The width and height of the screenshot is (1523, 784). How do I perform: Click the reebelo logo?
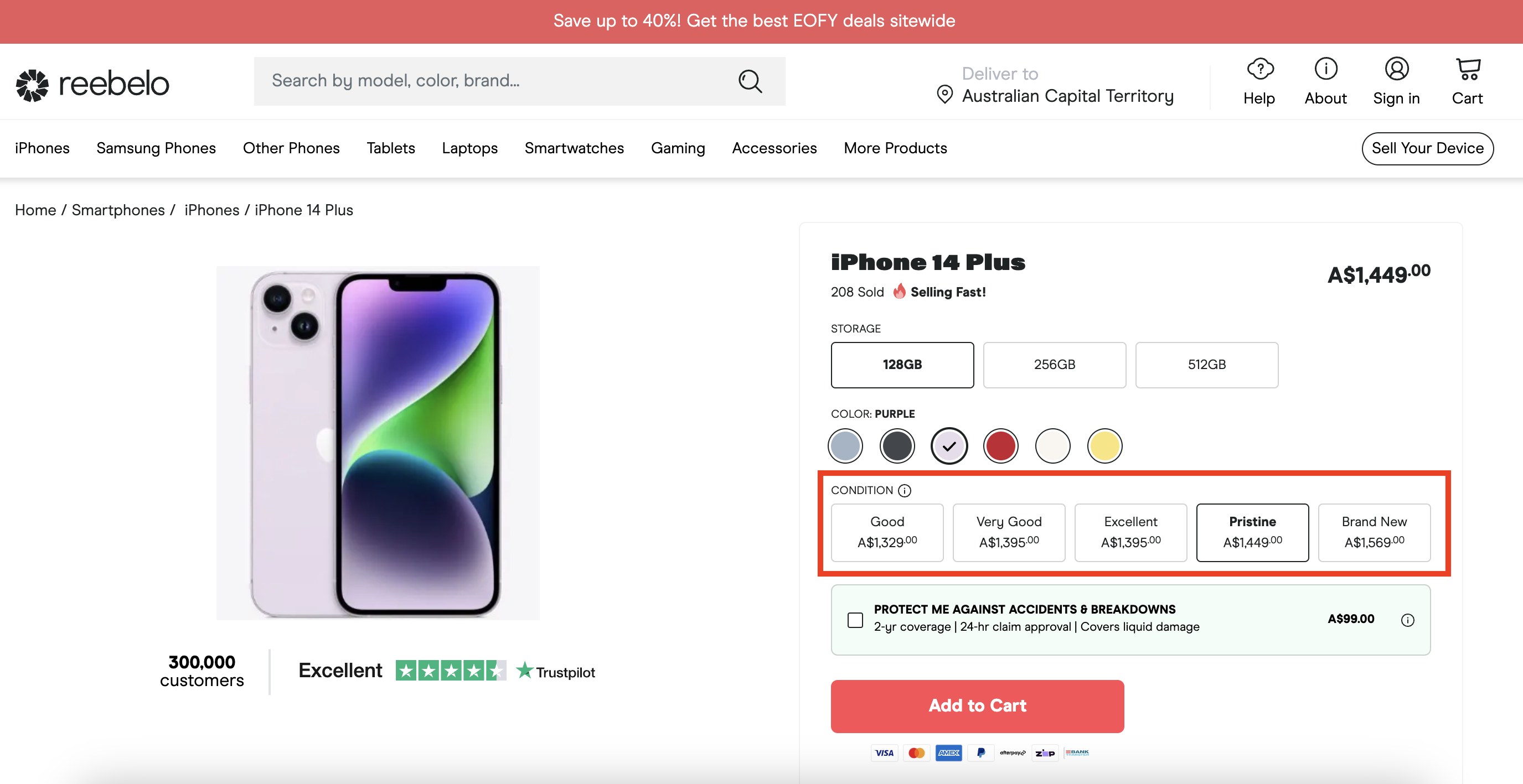coord(93,84)
